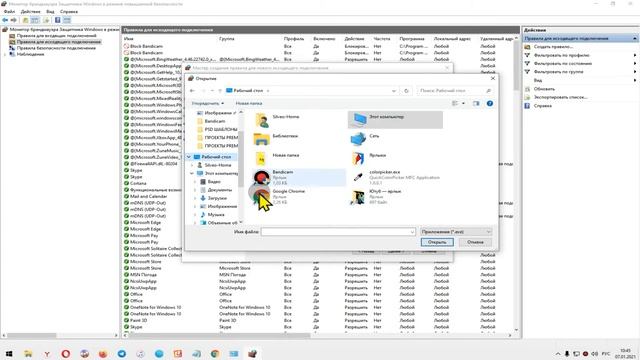The width and height of the screenshot is (640, 360).
Task: Click the Back arrow in the firewall console toolbar
Action: 5,20
